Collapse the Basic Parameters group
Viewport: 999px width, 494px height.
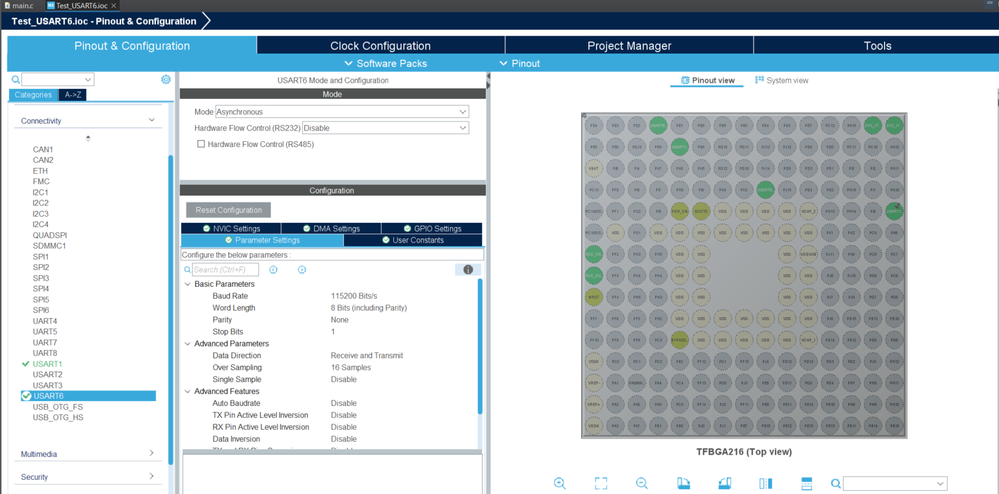187,284
